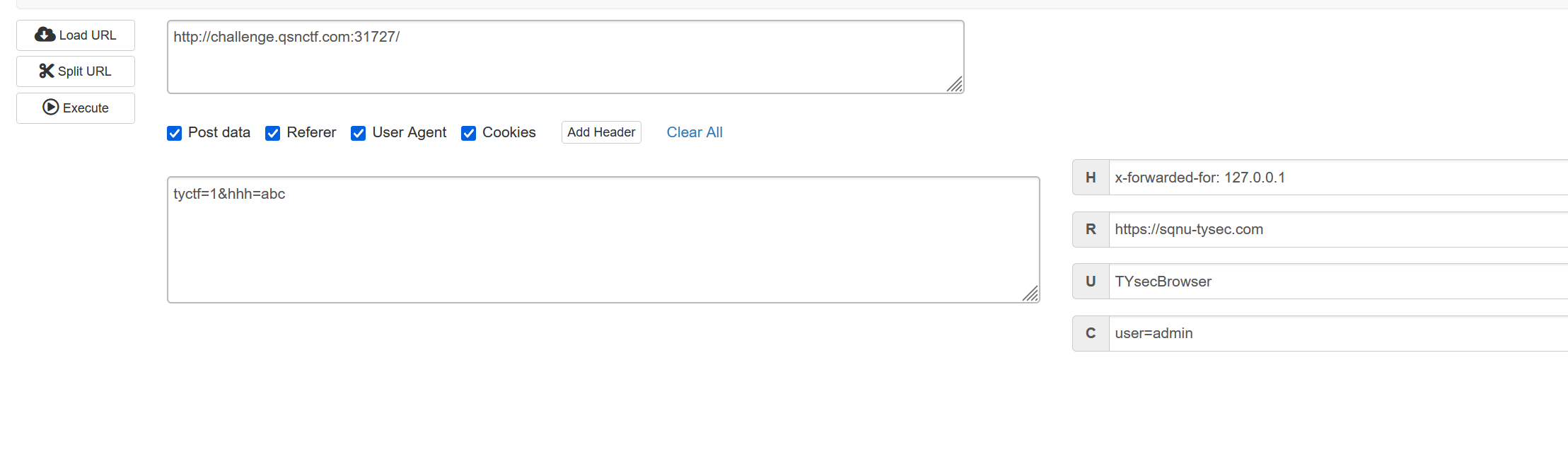Screen dimensions: 1568x452
Task: Click the TYsecBrowser user agent field
Action: coord(1338,282)
